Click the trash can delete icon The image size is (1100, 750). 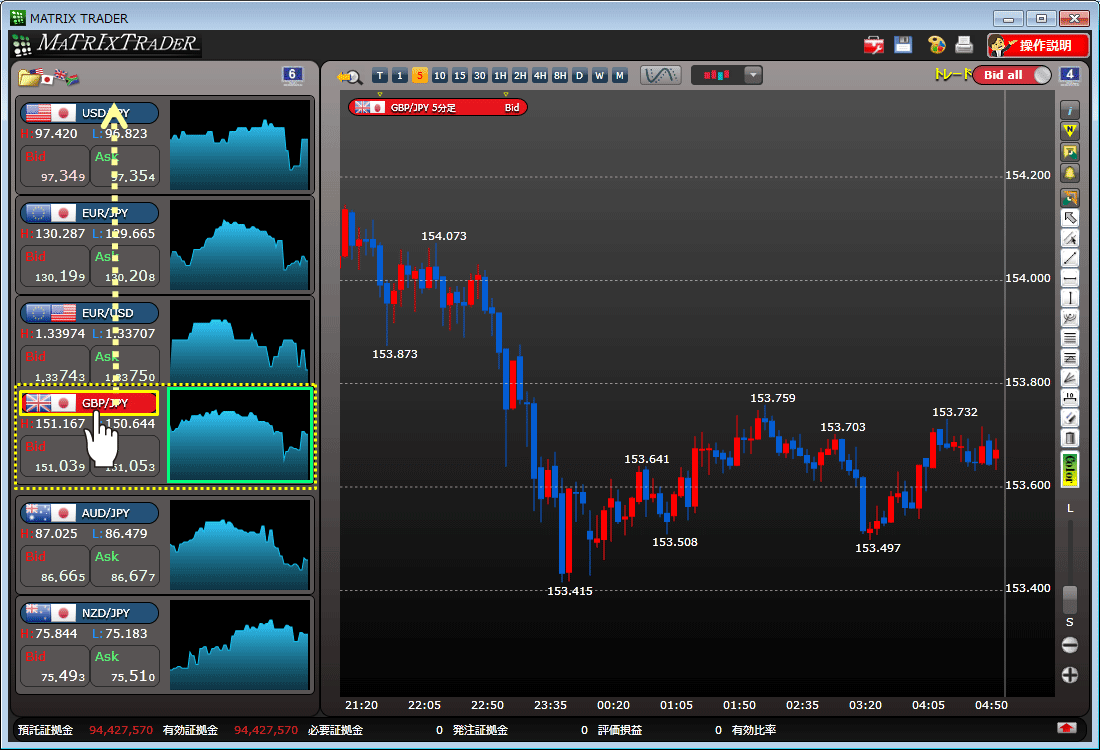(1069, 439)
